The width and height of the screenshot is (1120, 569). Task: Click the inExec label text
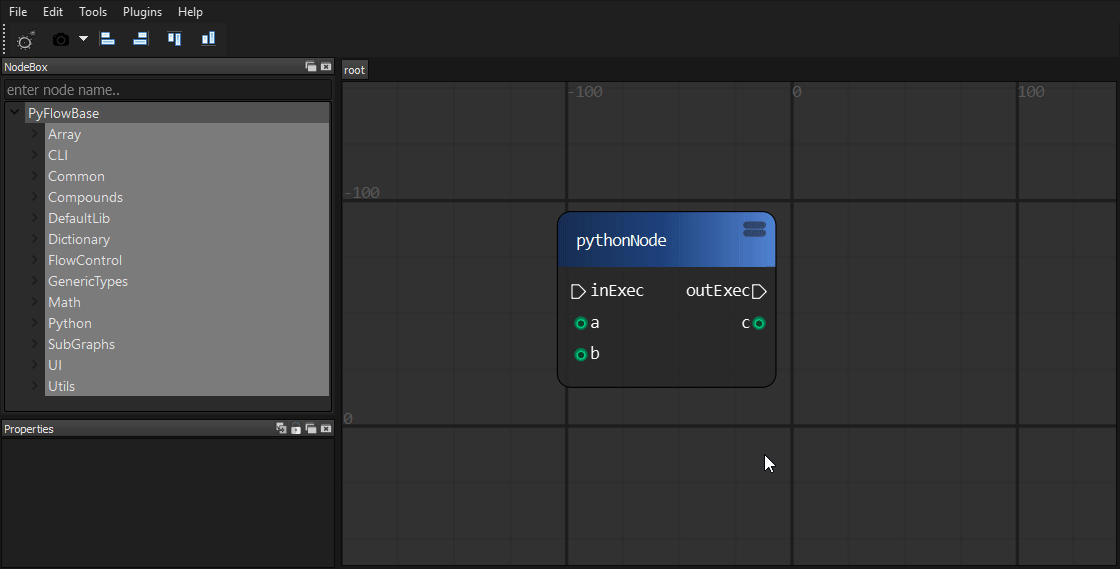click(x=617, y=291)
